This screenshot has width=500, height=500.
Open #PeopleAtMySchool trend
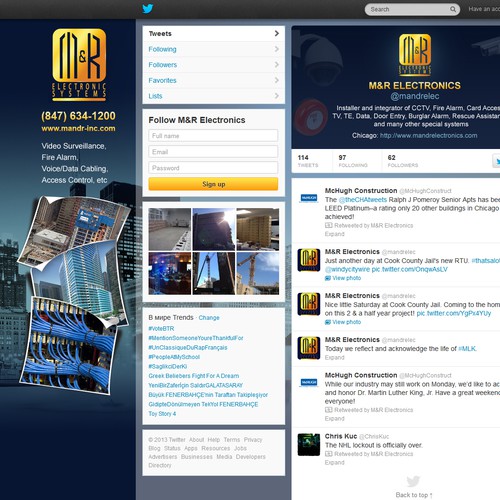tap(174, 357)
